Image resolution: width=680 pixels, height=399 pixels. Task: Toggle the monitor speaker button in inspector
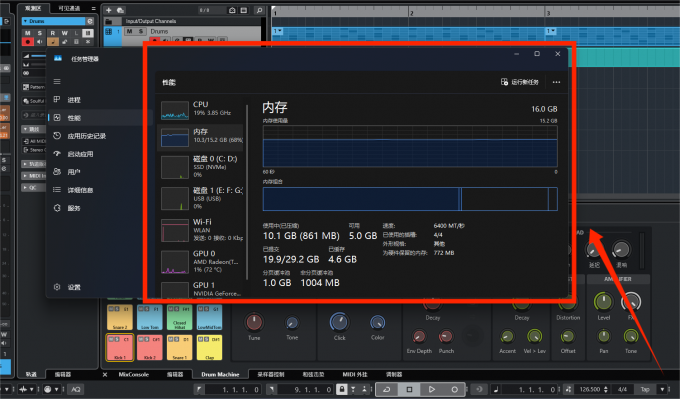tap(39, 42)
